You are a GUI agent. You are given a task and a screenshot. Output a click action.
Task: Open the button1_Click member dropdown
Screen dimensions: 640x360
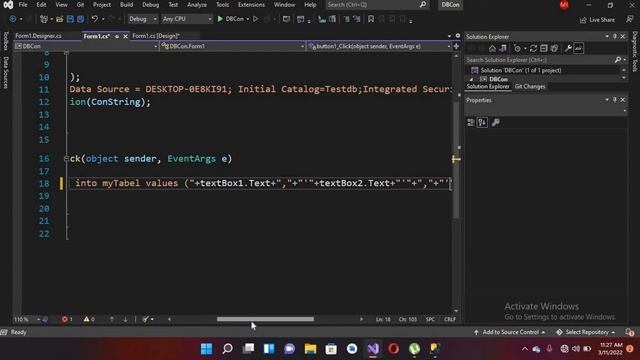pyautogui.click(x=379, y=46)
